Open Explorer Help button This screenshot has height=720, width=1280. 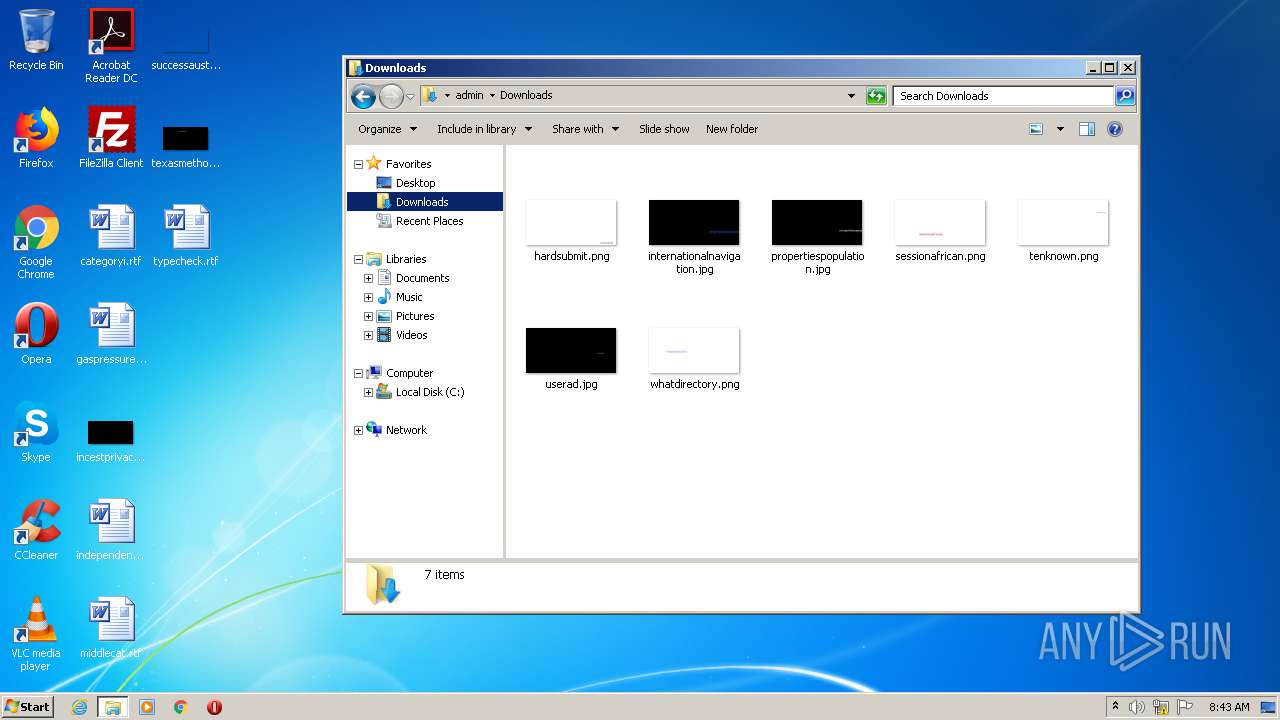tap(1115, 129)
